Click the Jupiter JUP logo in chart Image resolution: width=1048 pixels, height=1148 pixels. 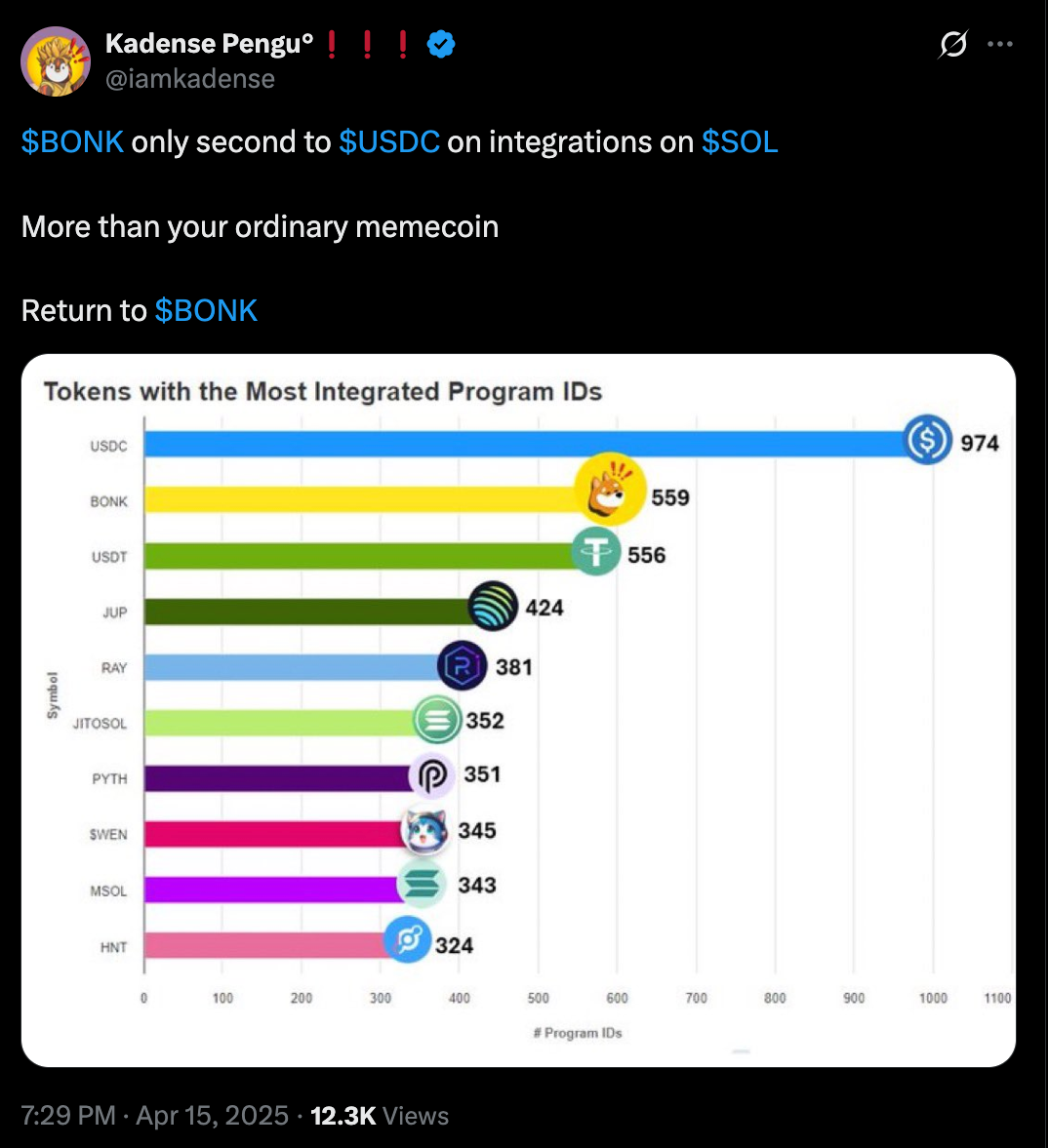click(493, 606)
